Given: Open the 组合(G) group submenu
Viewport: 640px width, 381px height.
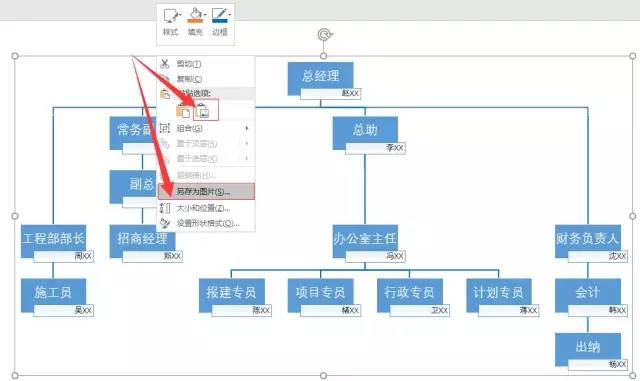Looking at the screenshot, I should tap(206, 128).
